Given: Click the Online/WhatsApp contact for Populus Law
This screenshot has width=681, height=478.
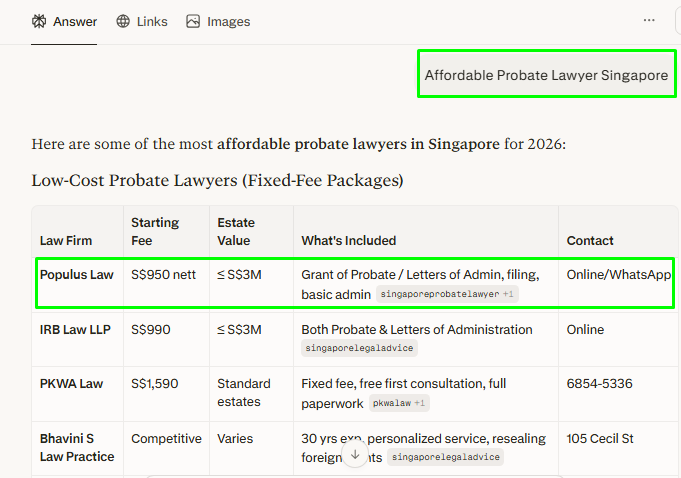Looking at the screenshot, I should (618, 274).
